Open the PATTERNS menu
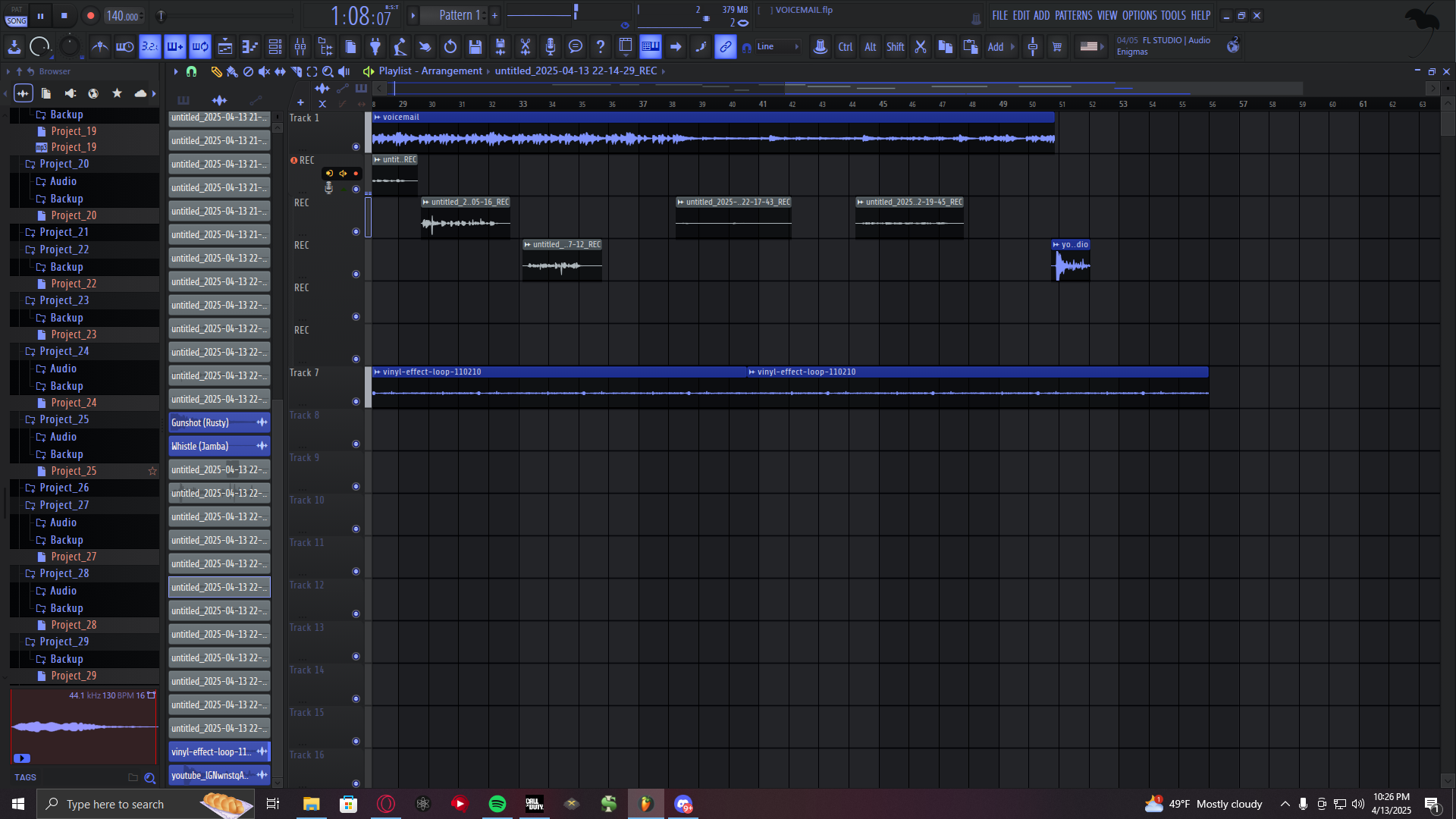 click(x=1073, y=15)
